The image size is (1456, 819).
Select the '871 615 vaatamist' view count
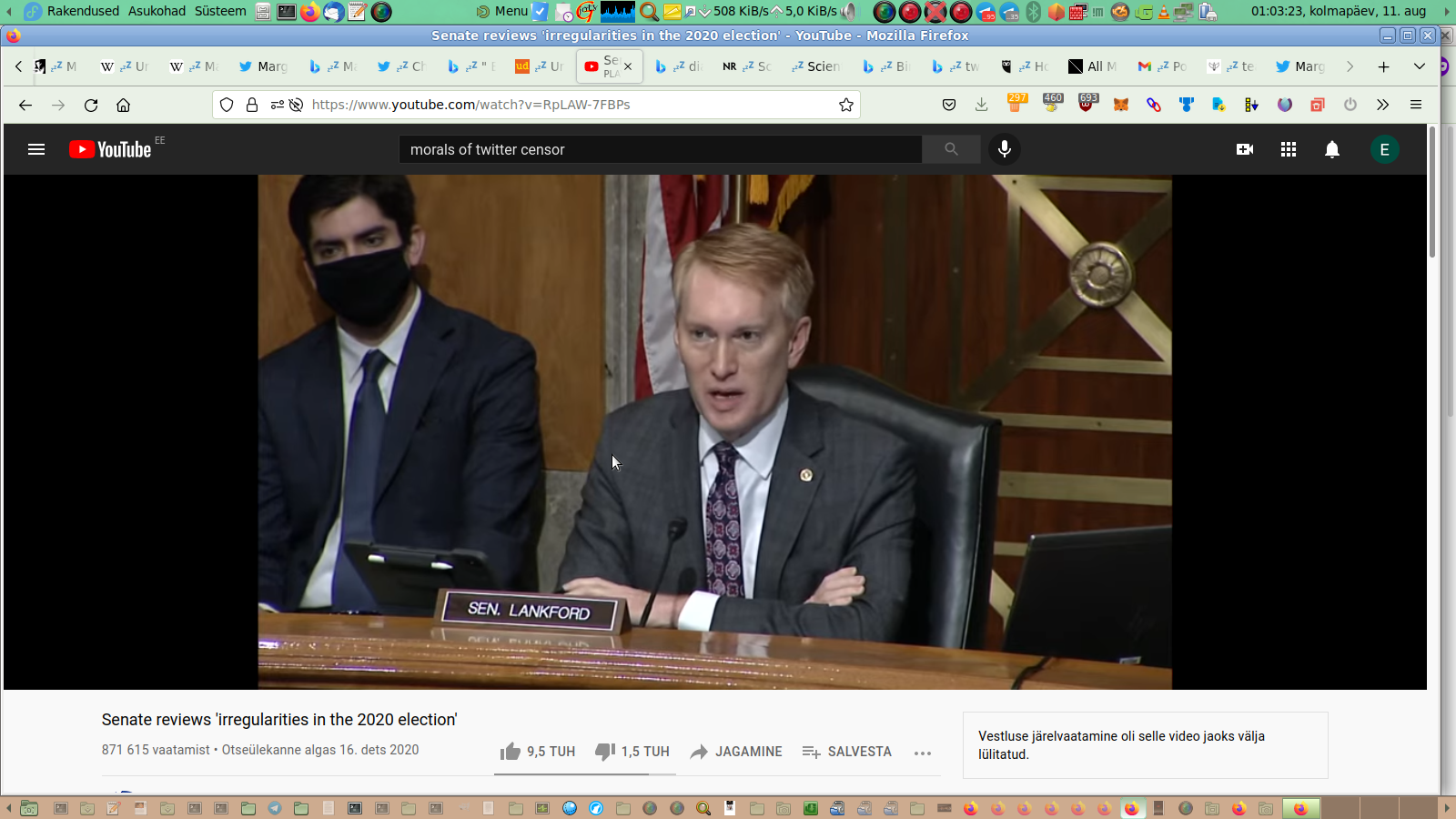coord(156,750)
